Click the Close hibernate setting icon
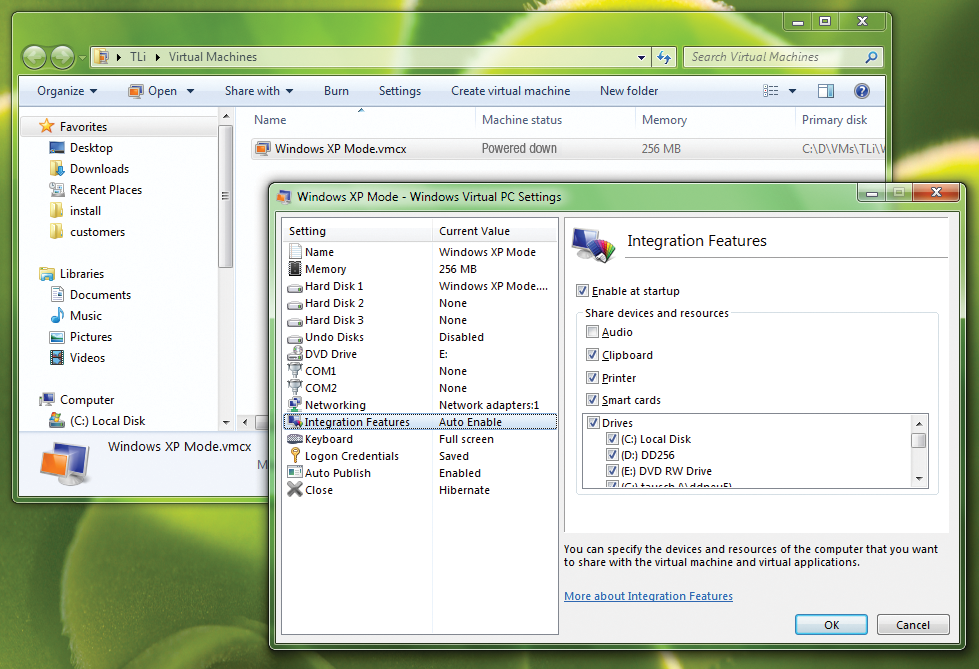The width and height of the screenshot is (979, 669). 294,490
